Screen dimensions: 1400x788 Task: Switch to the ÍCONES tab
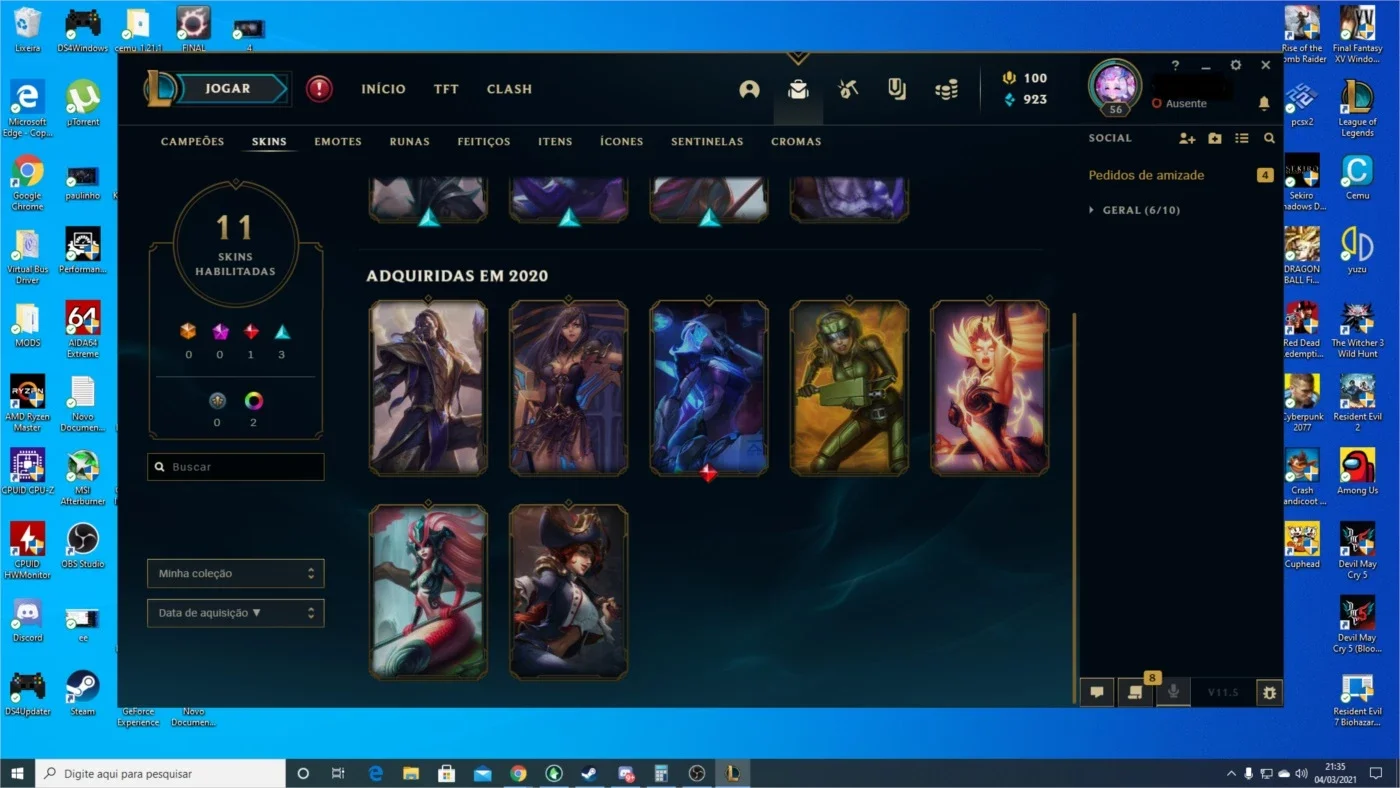click(621, 141)
